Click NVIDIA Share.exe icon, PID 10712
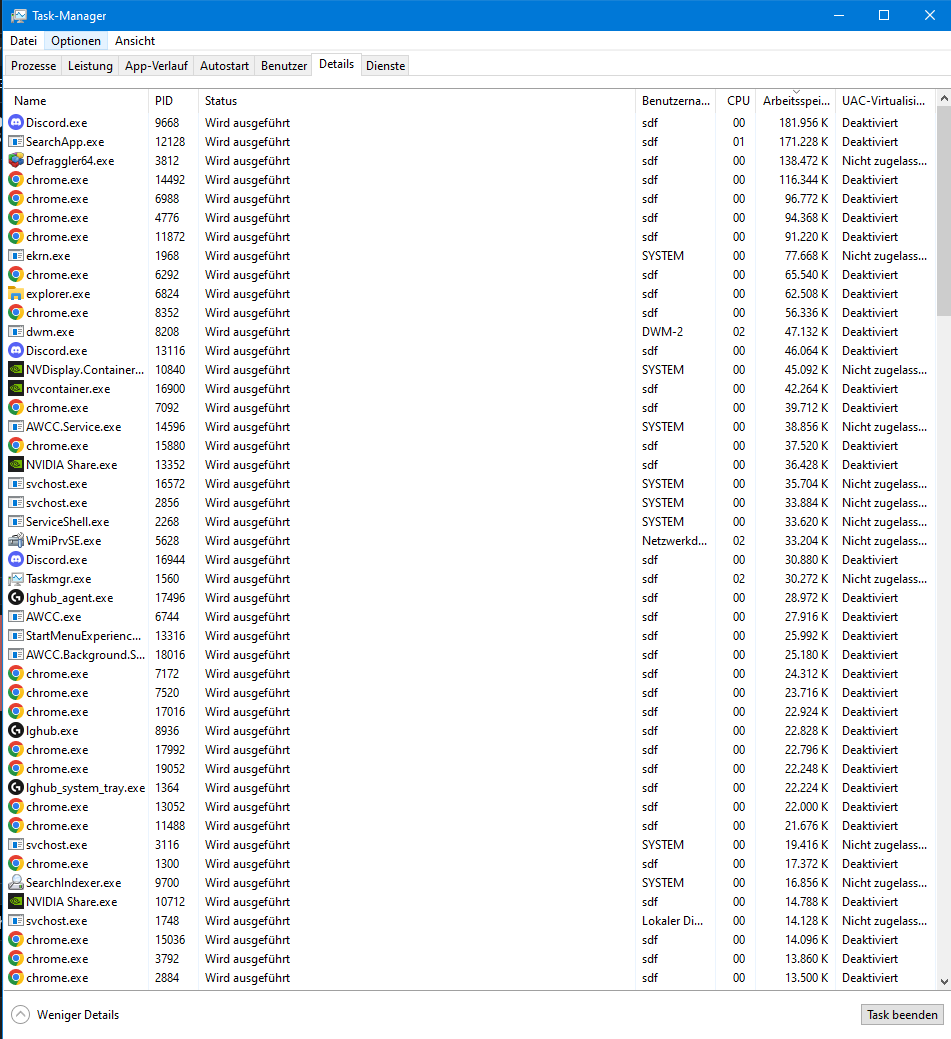This screenshot has height=1039, width=951. [16, 902]
